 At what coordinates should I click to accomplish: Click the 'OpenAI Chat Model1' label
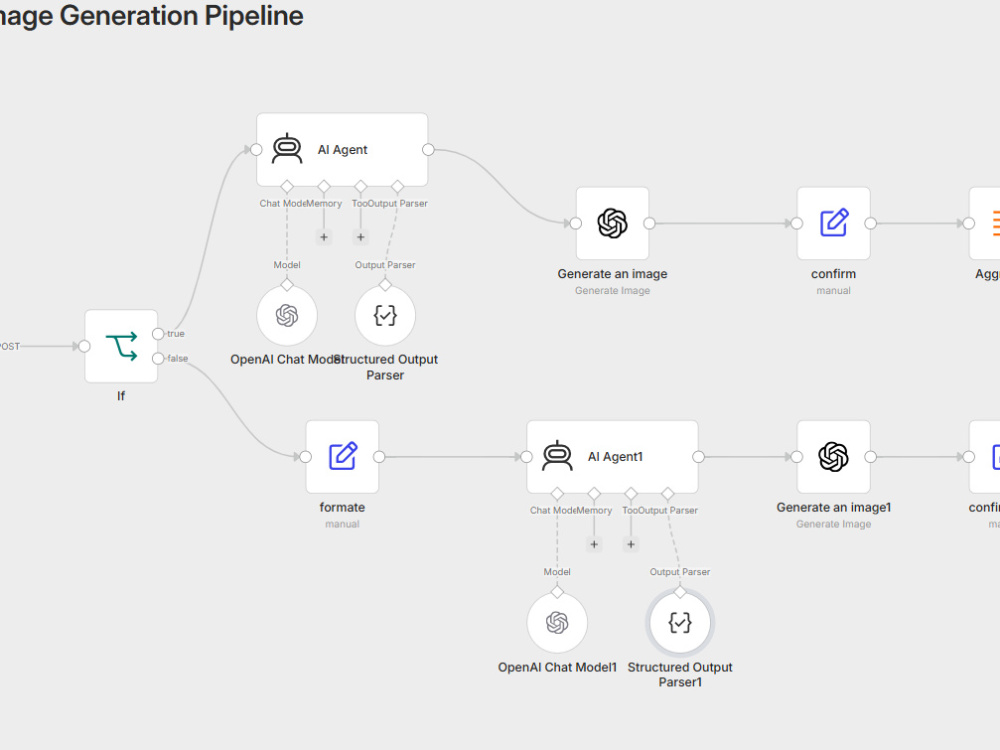click(x=557, y=667)
